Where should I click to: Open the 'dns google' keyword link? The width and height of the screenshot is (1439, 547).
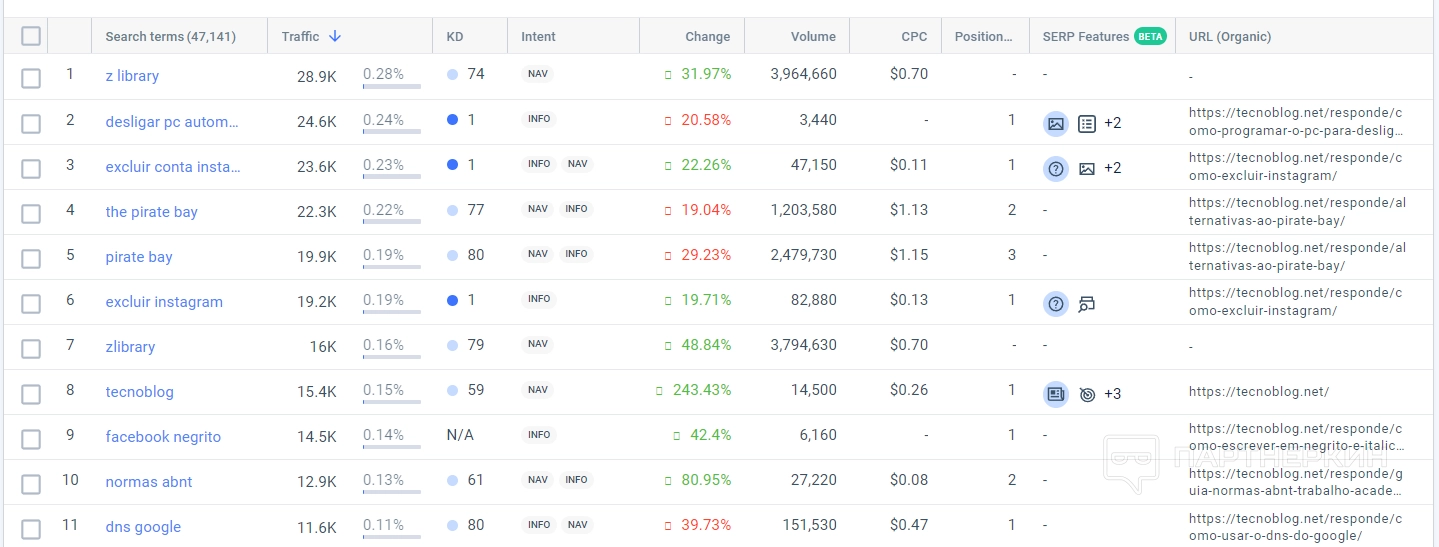coord(143,527)
